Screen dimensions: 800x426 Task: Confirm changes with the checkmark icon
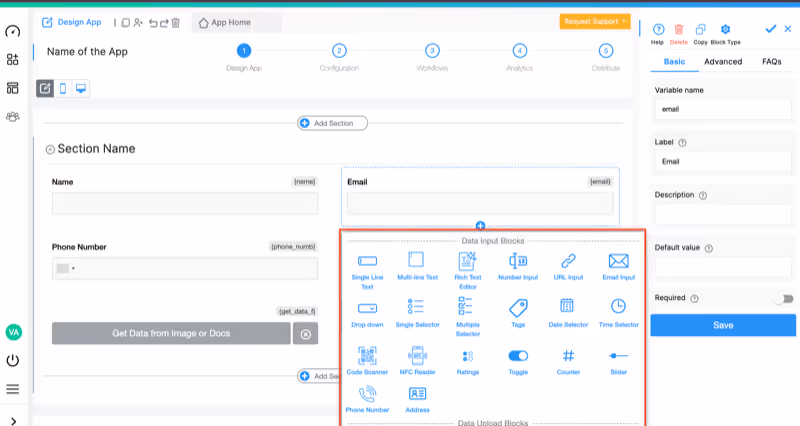pos(770,29)
